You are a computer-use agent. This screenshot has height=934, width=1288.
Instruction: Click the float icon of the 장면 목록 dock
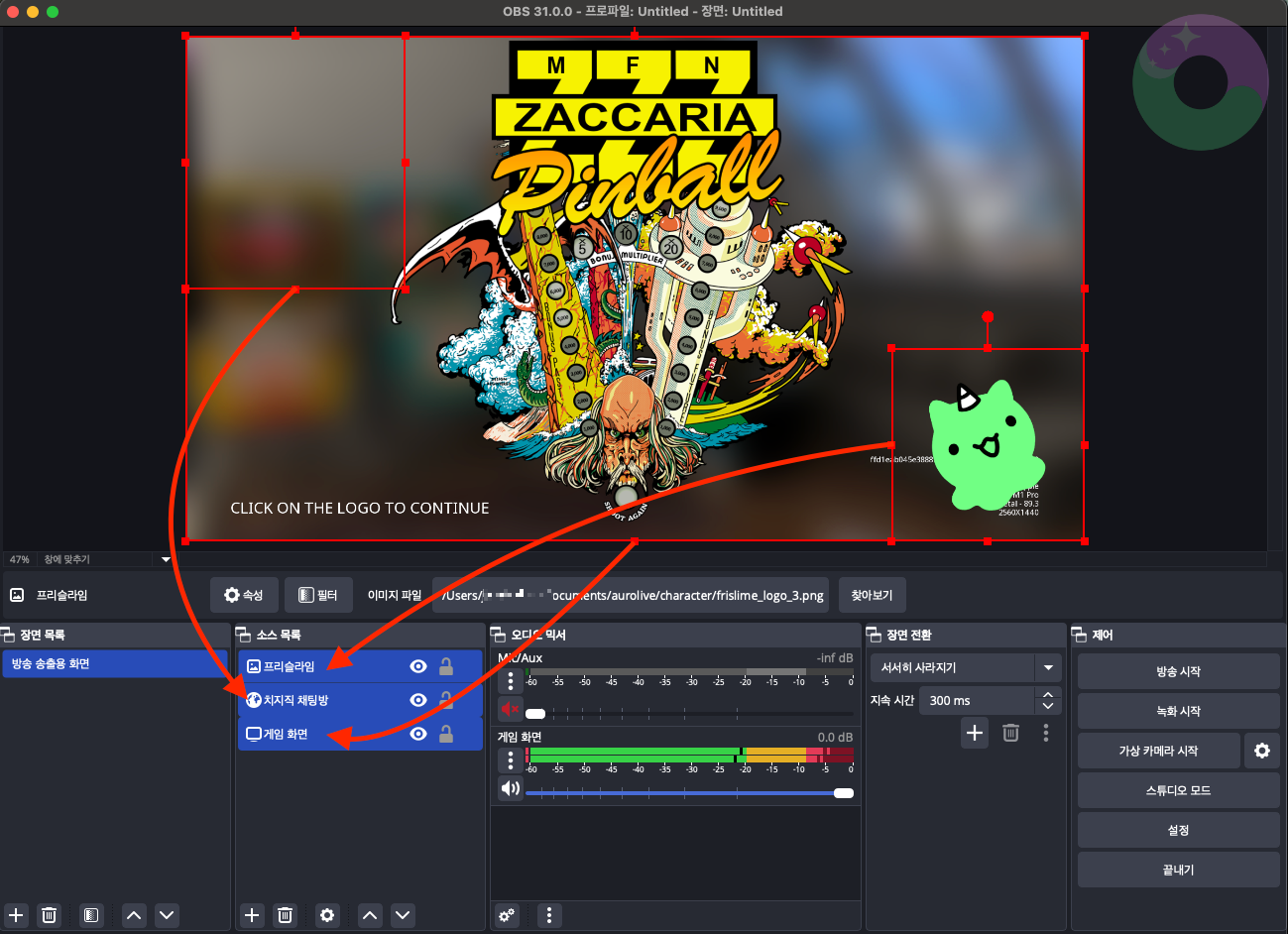tap(8, 635)
